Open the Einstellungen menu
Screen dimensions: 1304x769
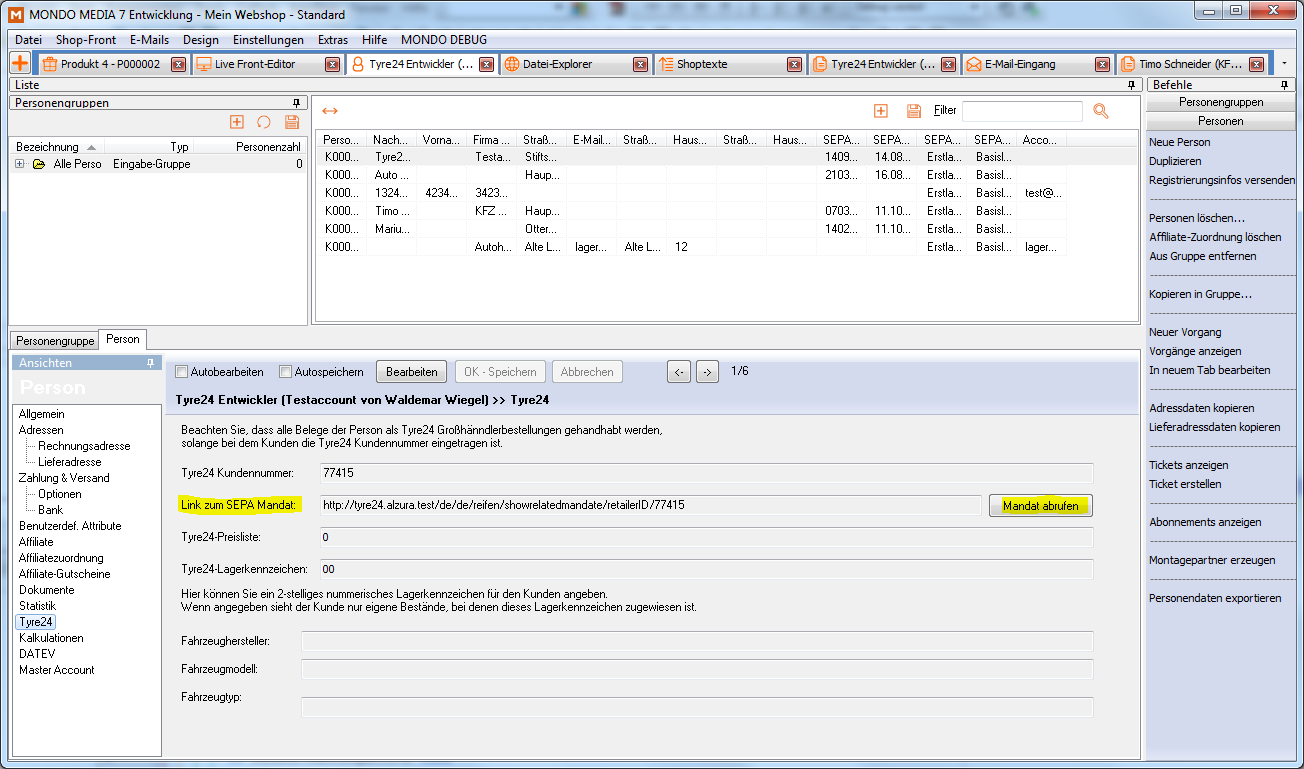coord(268,40)
